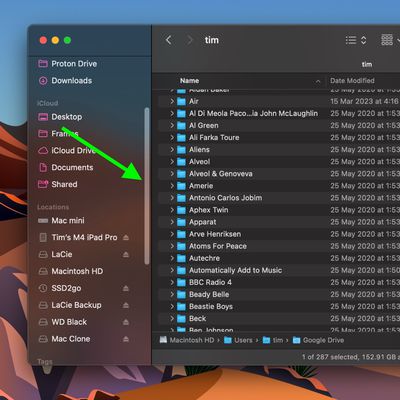Expand the Air folder
400x400 pixels.
pos(172,101)
